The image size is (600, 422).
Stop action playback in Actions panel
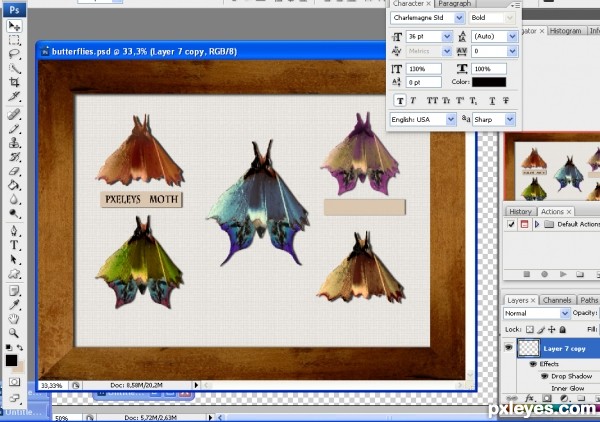pos(527,274)
